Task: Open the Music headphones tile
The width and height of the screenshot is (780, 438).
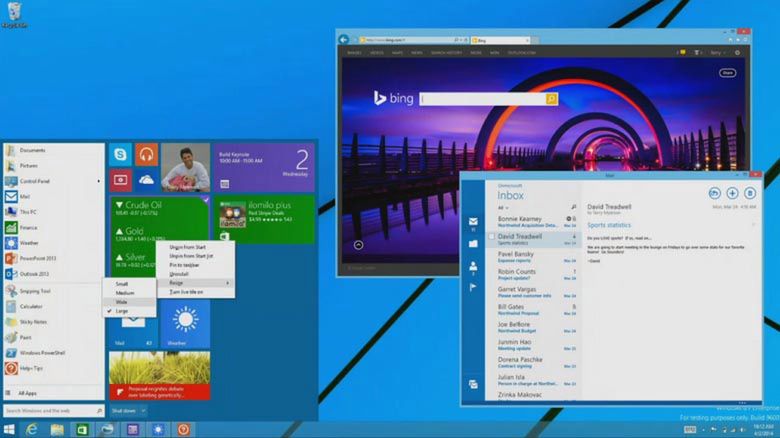Action: [x=146, y=155]
